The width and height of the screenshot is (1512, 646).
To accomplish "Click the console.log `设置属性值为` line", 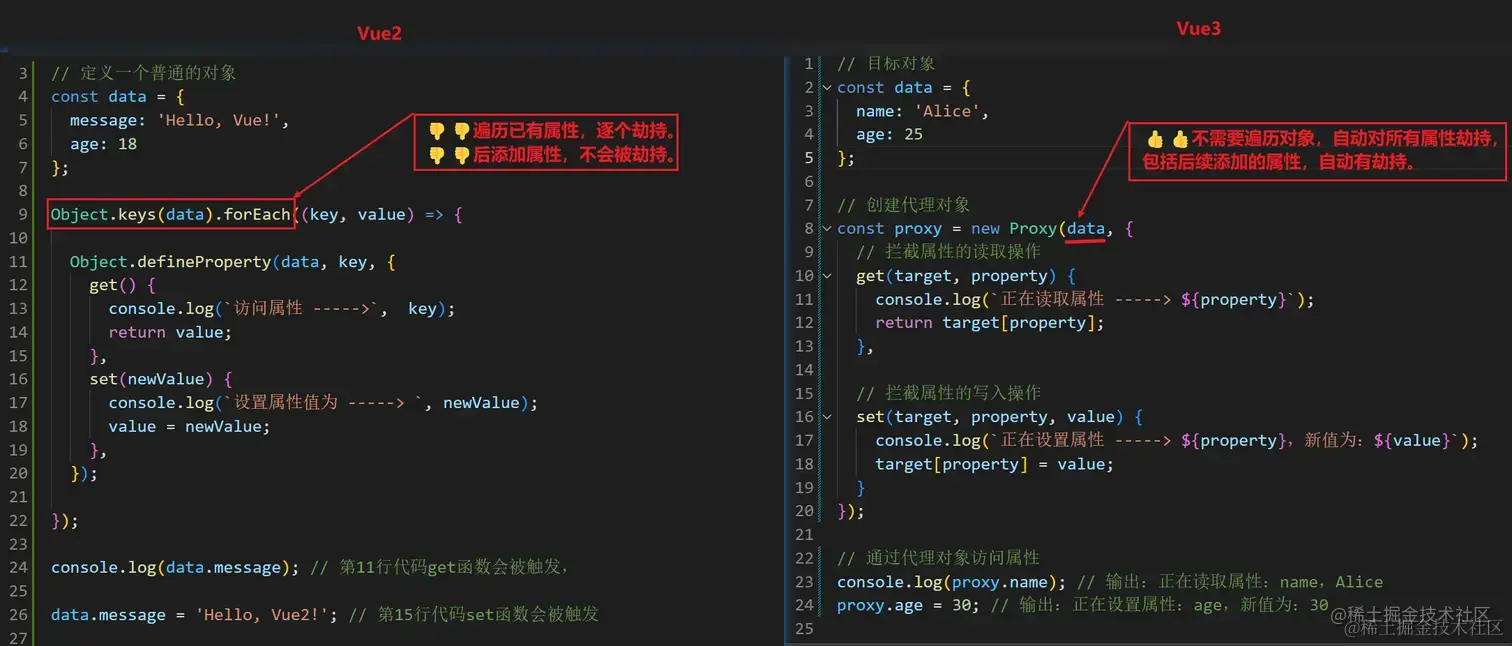I will (x=323, y=403).
